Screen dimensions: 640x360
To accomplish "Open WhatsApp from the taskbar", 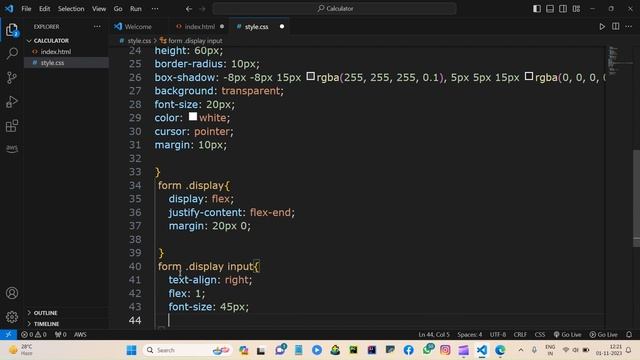I will 428,349.
